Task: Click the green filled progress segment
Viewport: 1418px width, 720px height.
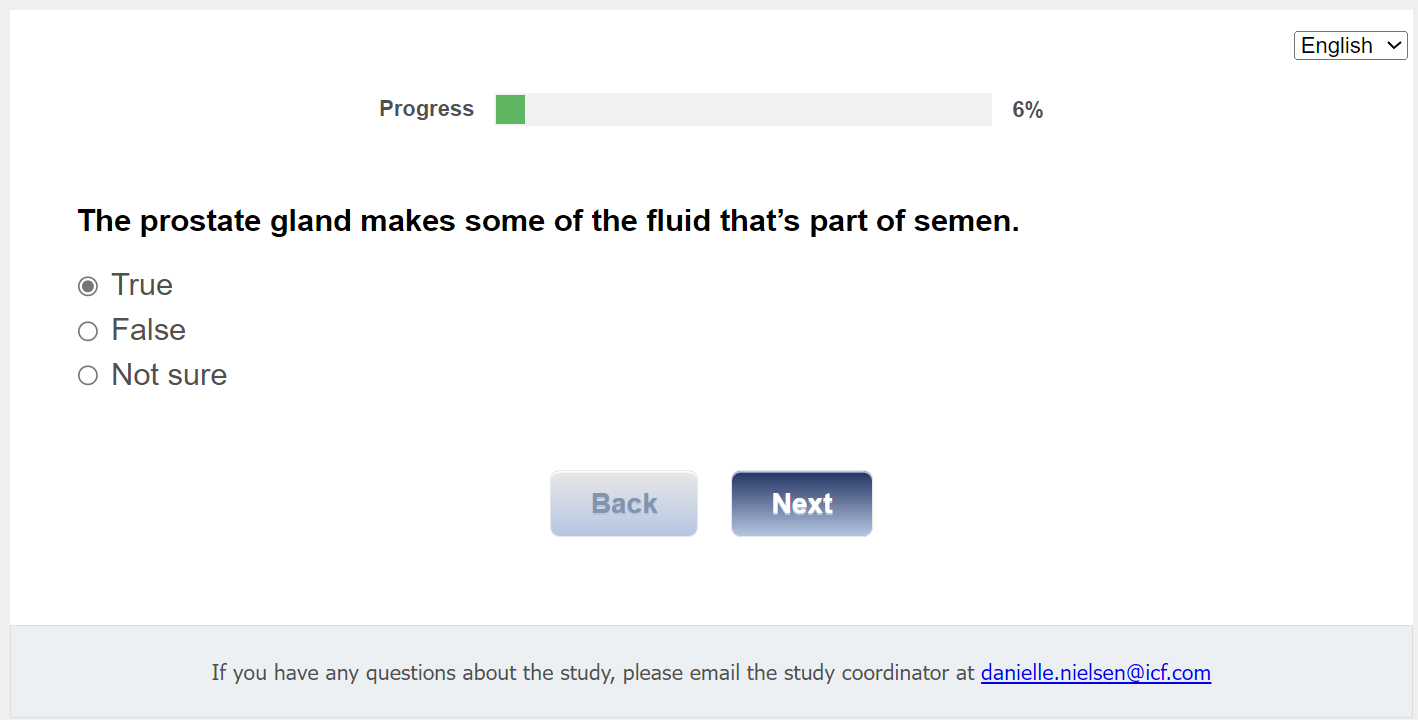Action: tap(510, 110)
